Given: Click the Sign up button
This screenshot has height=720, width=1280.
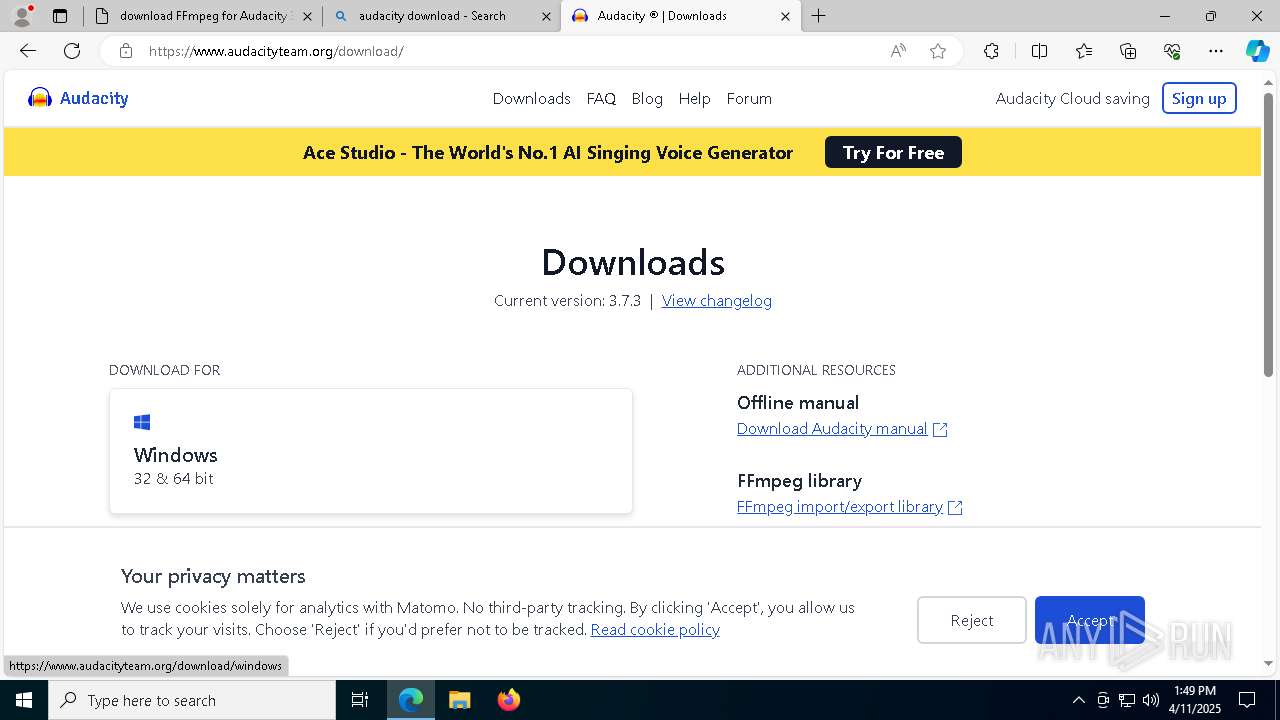Looking at the screenshot, I should click(x=1199, y=98).
